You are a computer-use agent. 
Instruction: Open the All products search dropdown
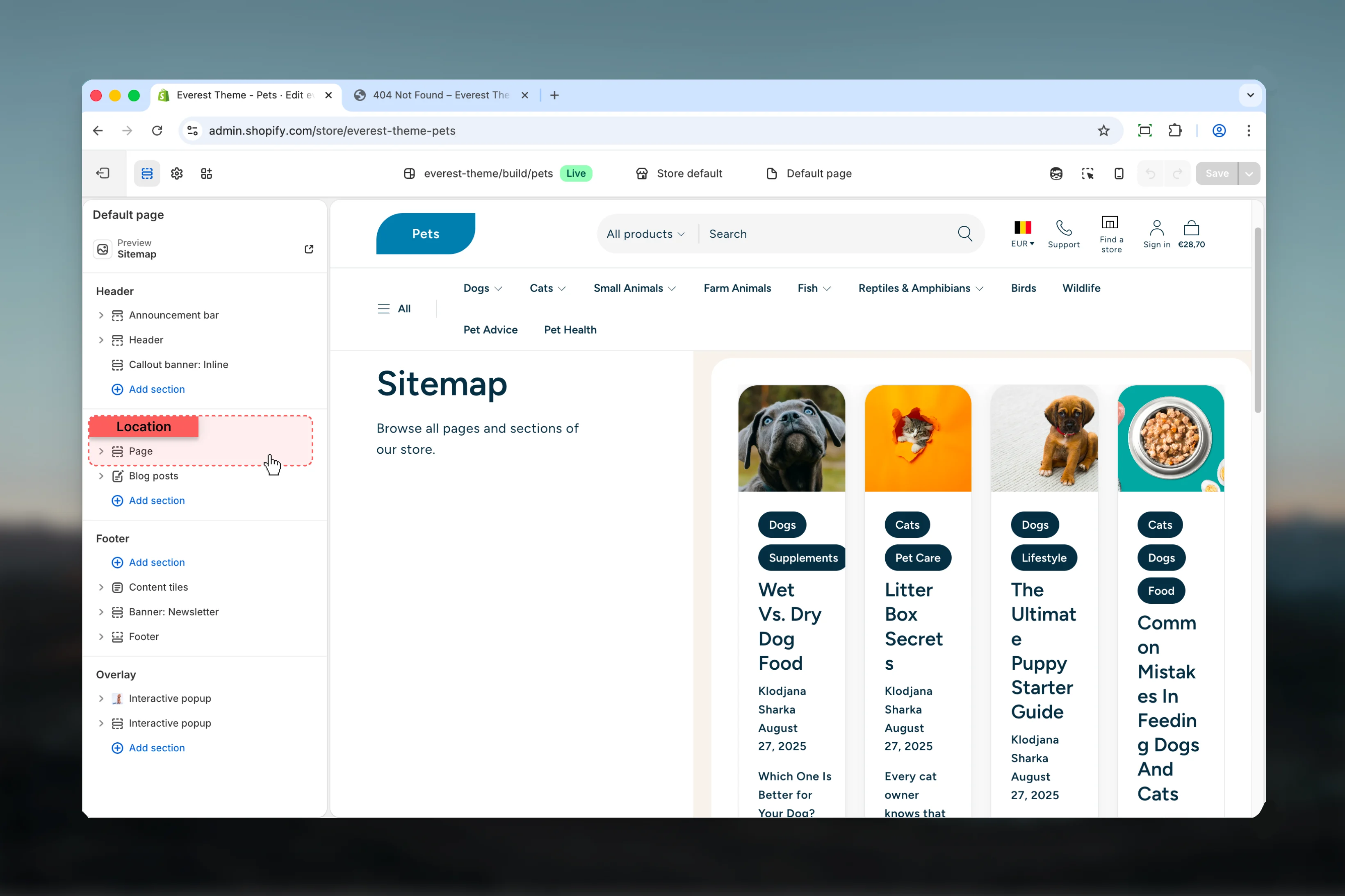(645, 234)
